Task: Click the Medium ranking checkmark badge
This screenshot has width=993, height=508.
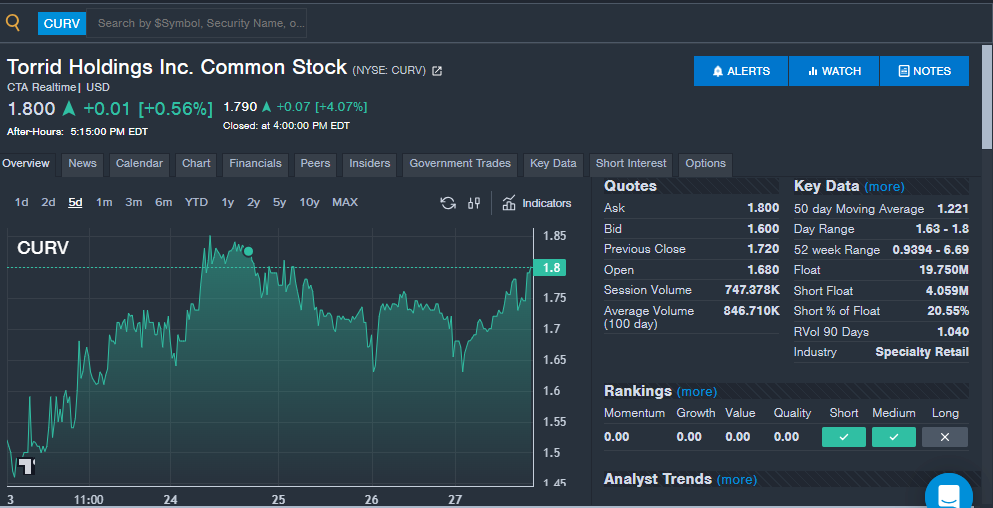Action: [x=894, y=437]
